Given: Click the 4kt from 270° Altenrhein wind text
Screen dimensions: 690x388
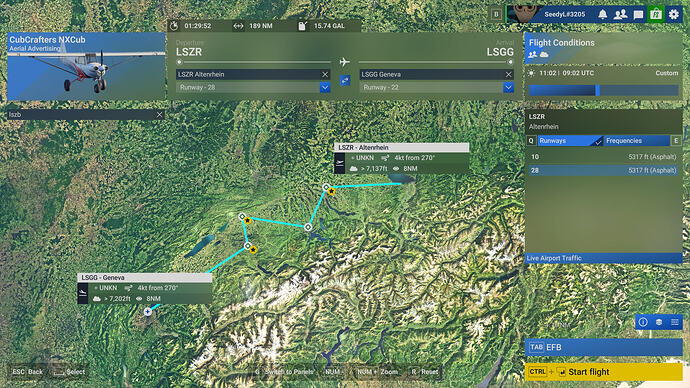Looking at the screenshot, I should point(414,158).
